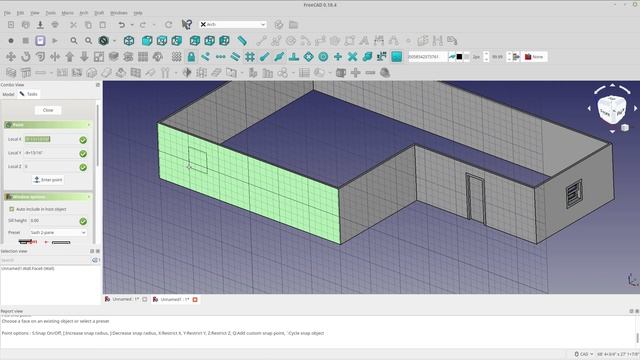Check Auto include in host object
The height and width of the screenshot is (360, 640).
[x=12, y=209]
